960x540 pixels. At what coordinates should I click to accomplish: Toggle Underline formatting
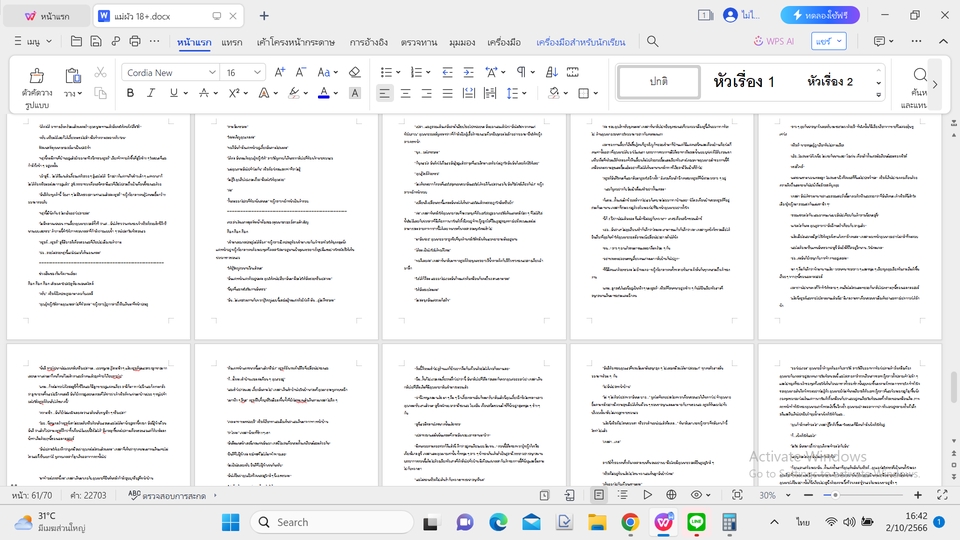[x=174, y=93]
